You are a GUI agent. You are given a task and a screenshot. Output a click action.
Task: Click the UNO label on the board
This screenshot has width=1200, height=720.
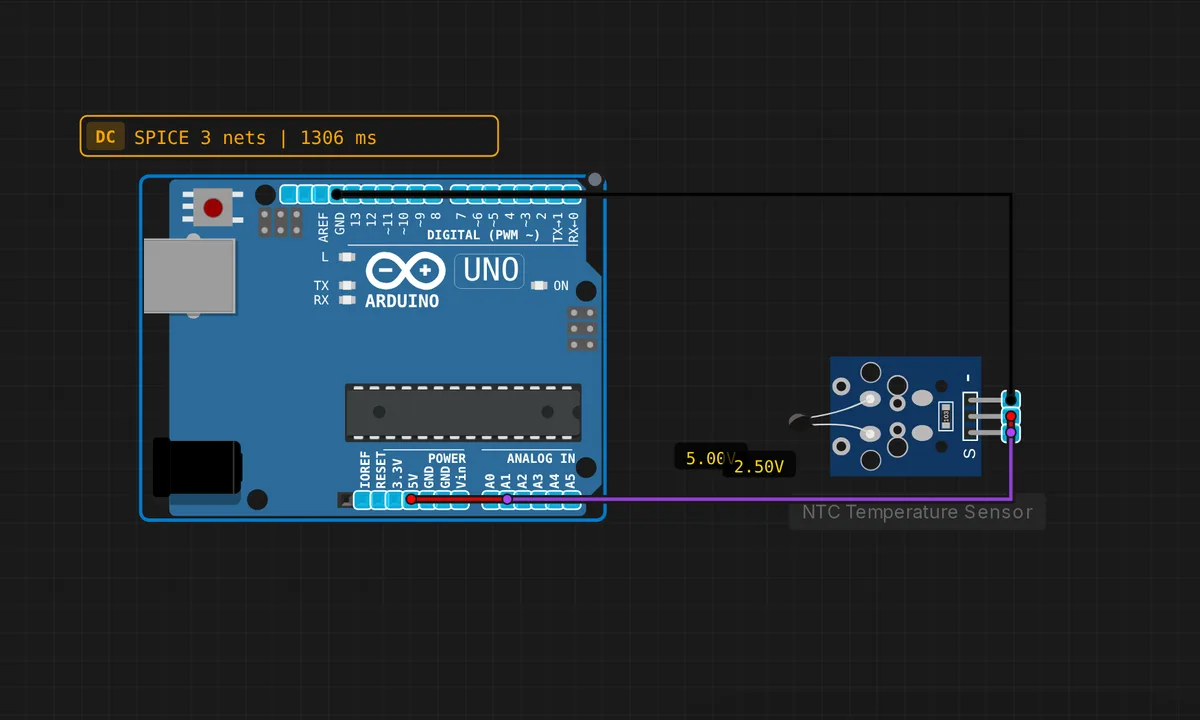click(490, 270)
